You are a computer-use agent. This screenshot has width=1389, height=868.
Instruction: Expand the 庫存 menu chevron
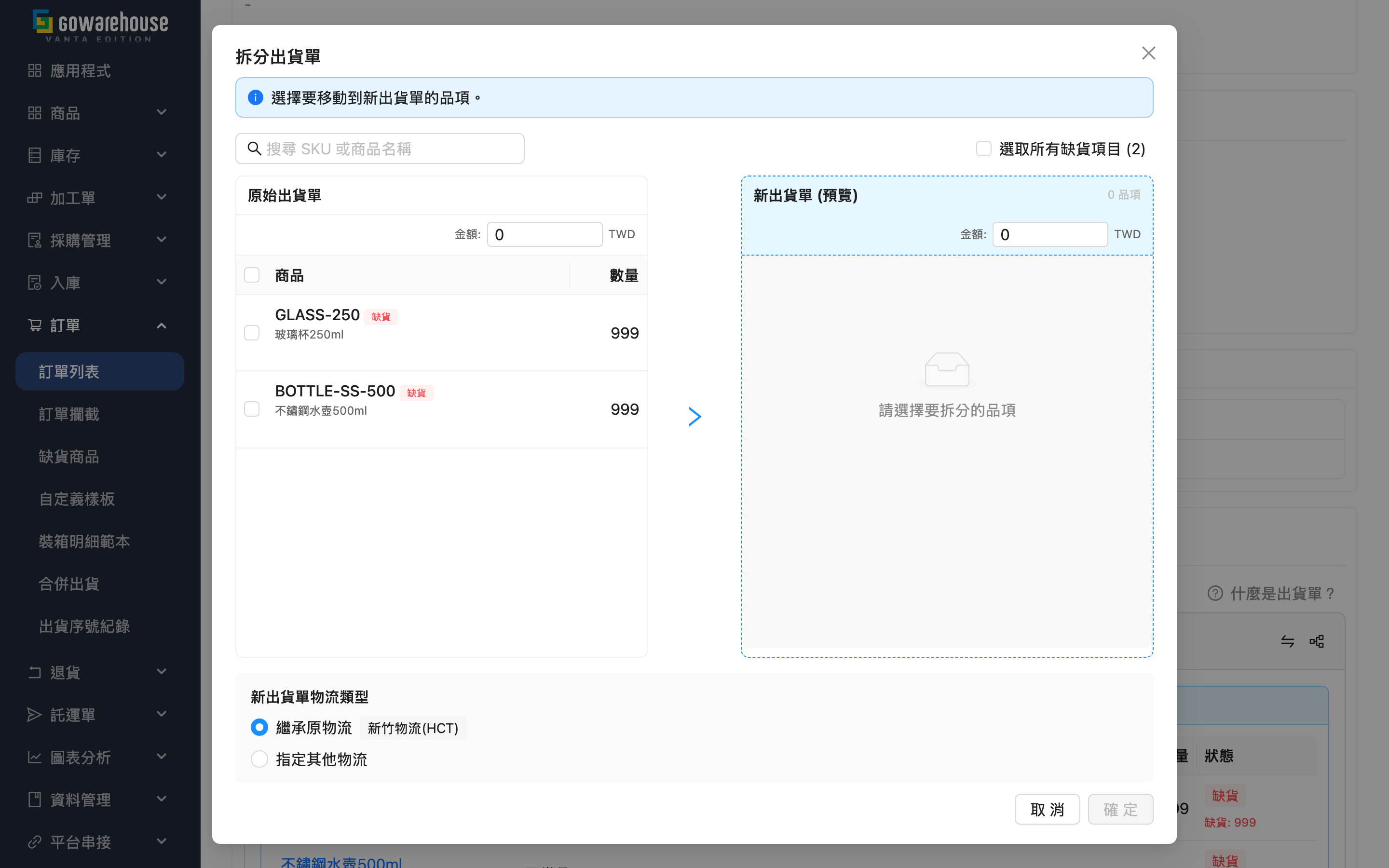[x=162, y=154]
